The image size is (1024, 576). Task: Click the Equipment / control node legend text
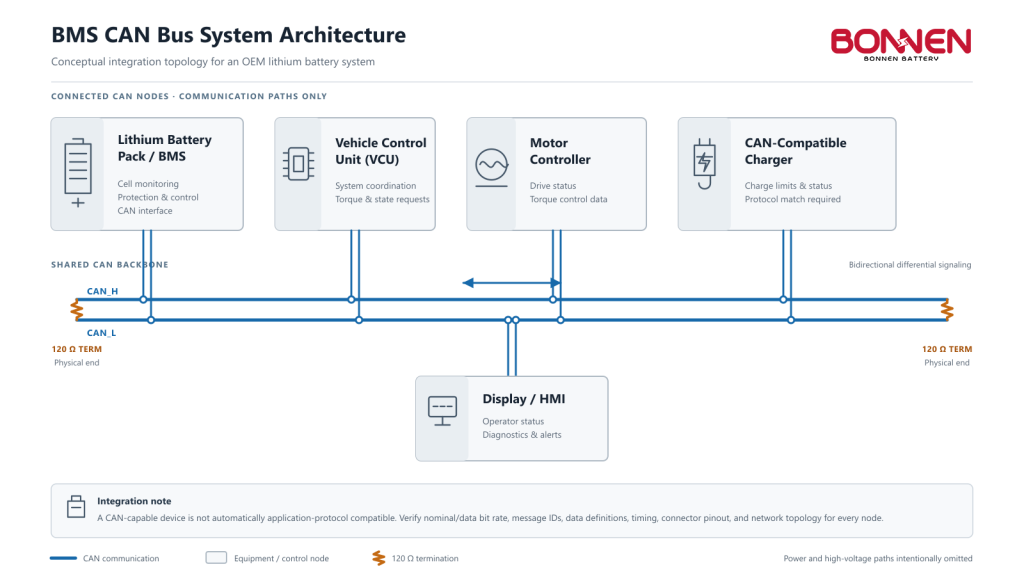click(x=281, y=558)
